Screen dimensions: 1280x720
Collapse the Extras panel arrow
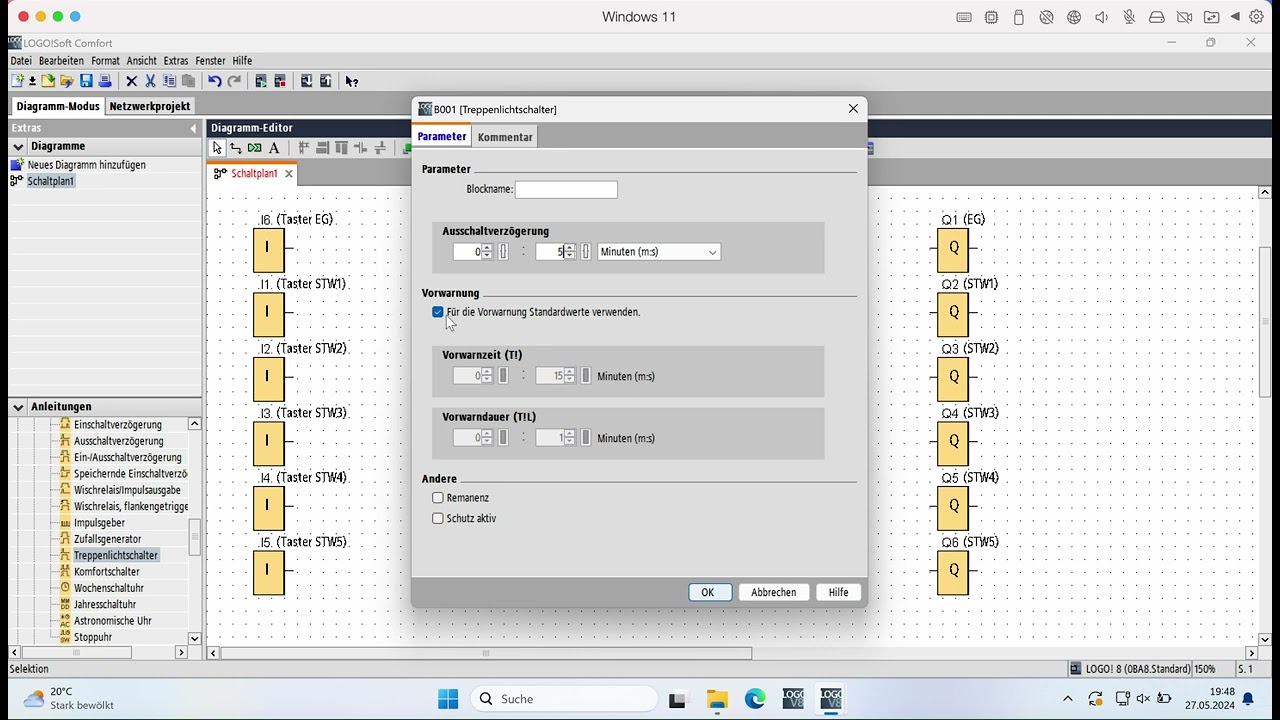(x=193, y=128)
